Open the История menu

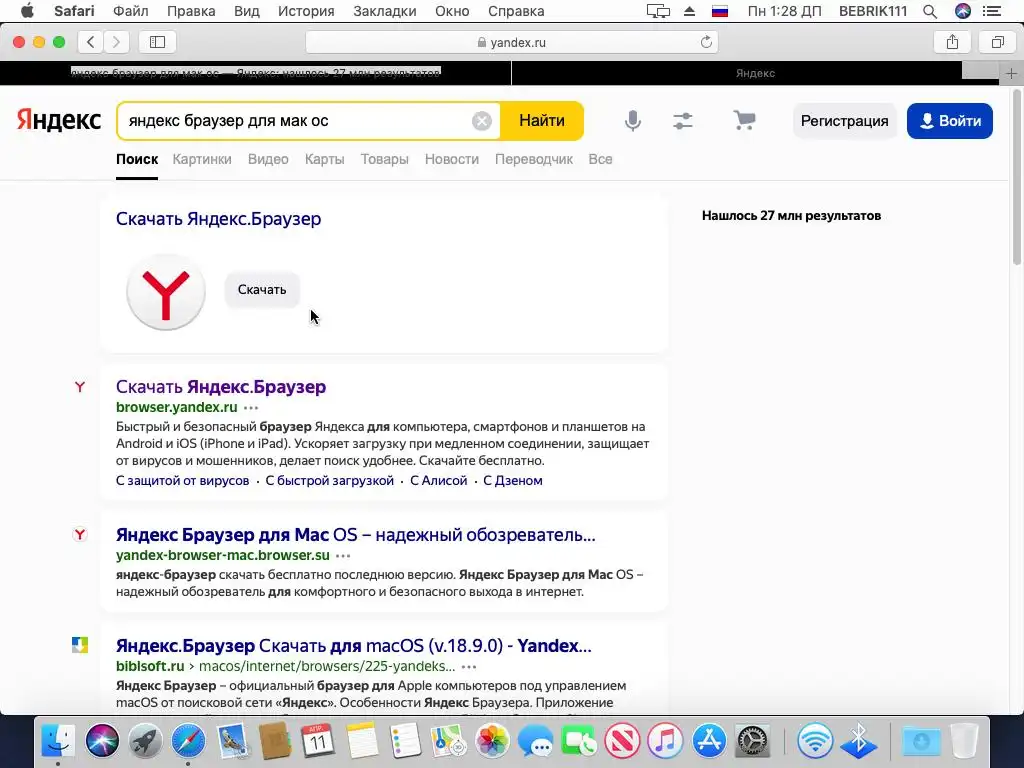[x=306, y=11]
